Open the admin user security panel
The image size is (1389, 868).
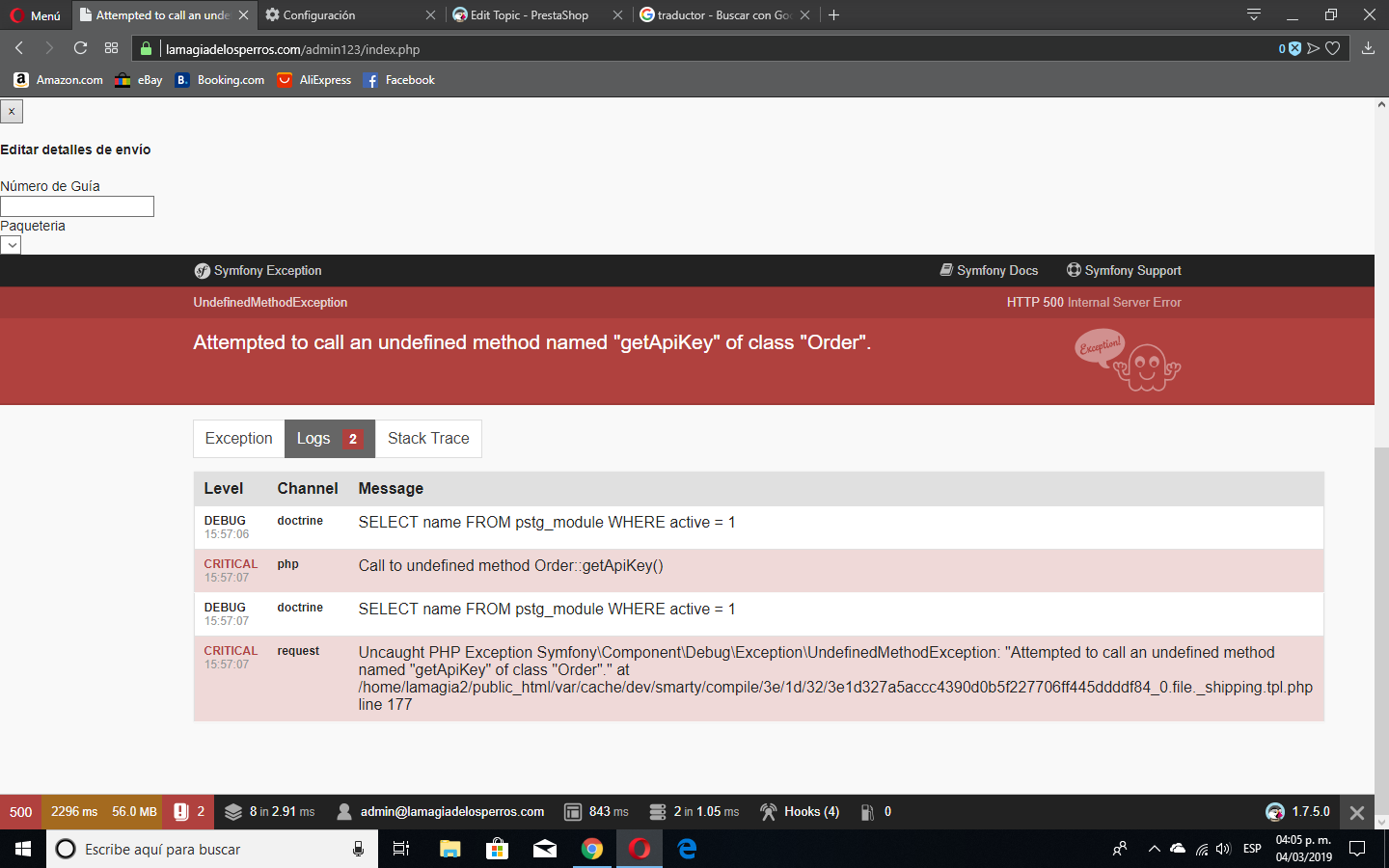click(440, 812)
